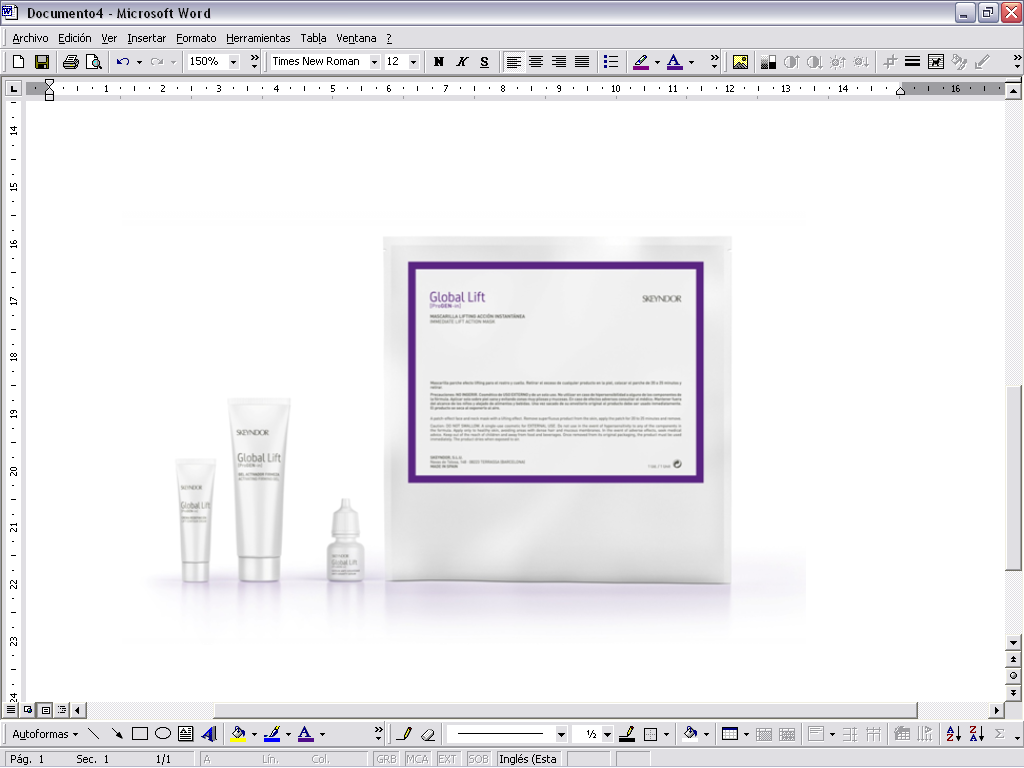The height and width of the screenshot is (768, 1024).
Task: Open the line style picker
Action: tap(912, 62)
